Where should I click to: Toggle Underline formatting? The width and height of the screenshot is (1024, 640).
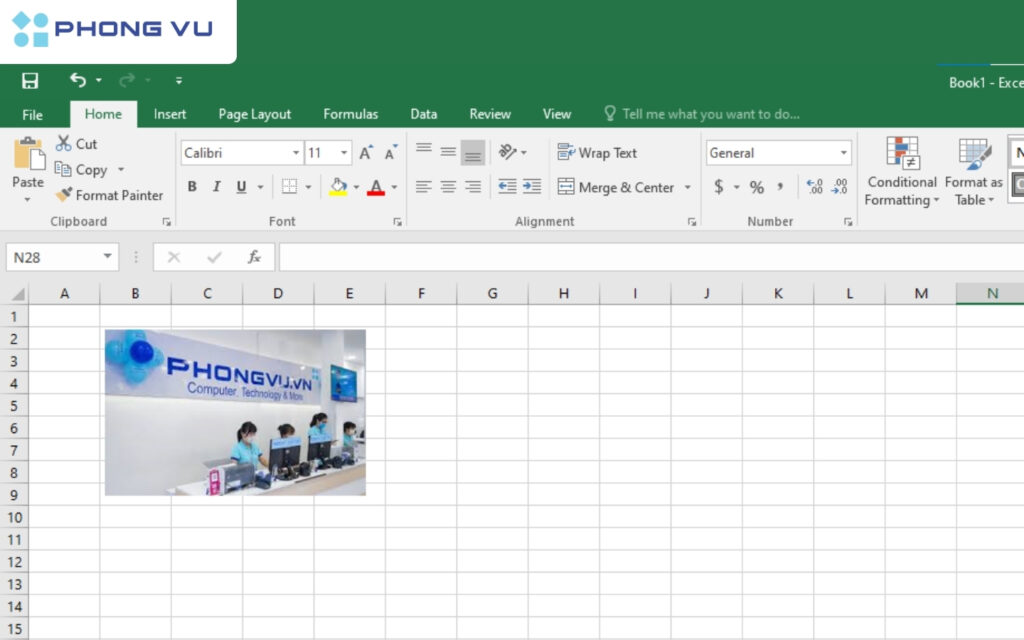click(242, 187)
